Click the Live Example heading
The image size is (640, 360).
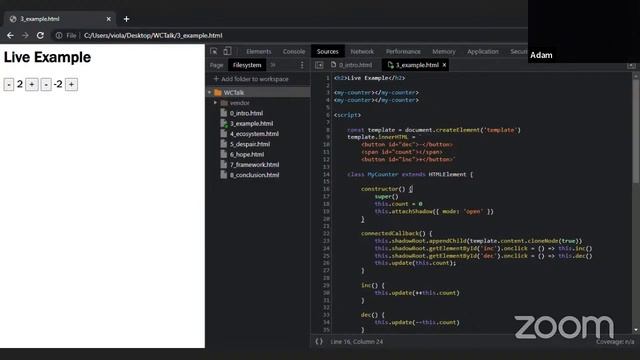tap(47, 57)
